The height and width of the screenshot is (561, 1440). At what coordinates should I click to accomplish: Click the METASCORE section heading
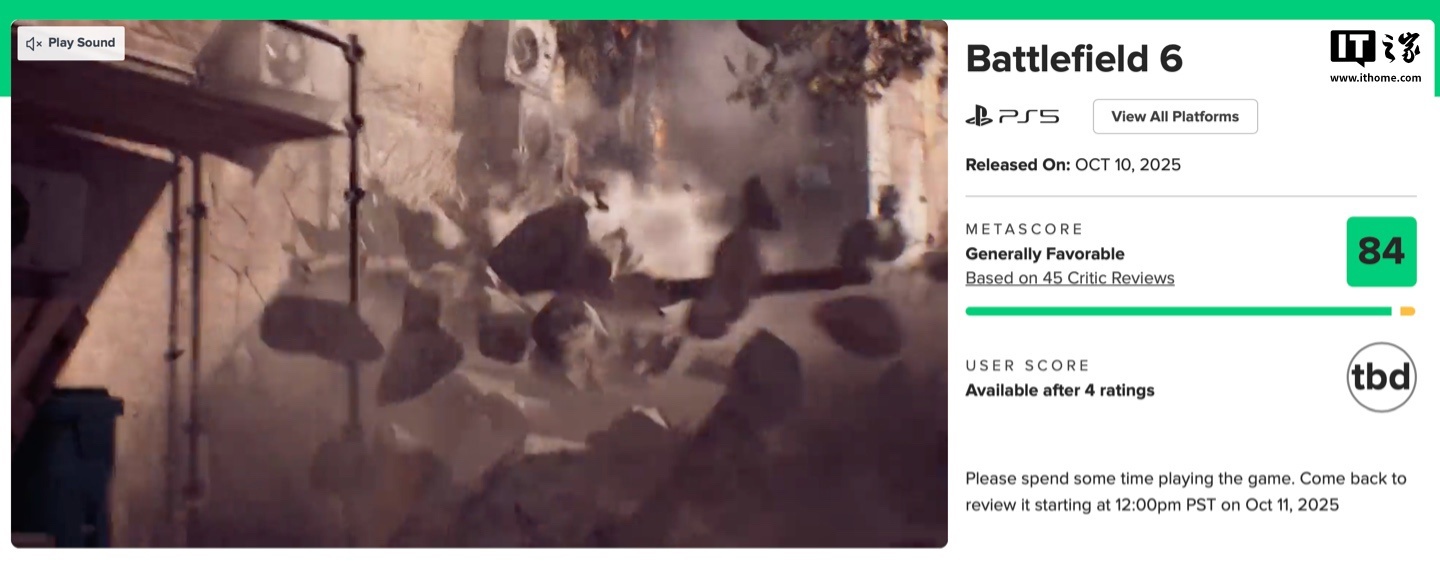pos(1024,229)
